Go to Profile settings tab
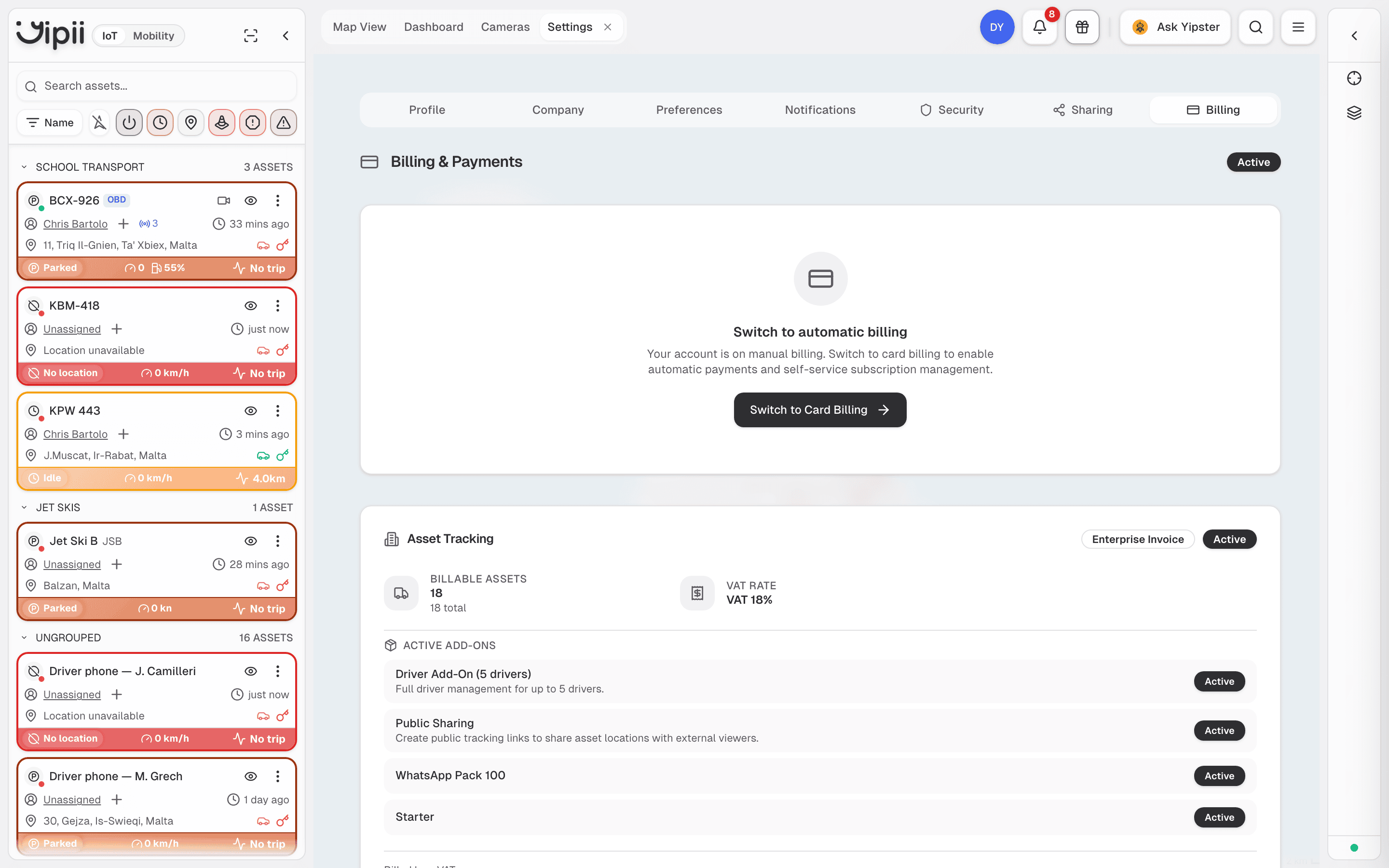Screen dimensions: 1389x868 [427, 109]
